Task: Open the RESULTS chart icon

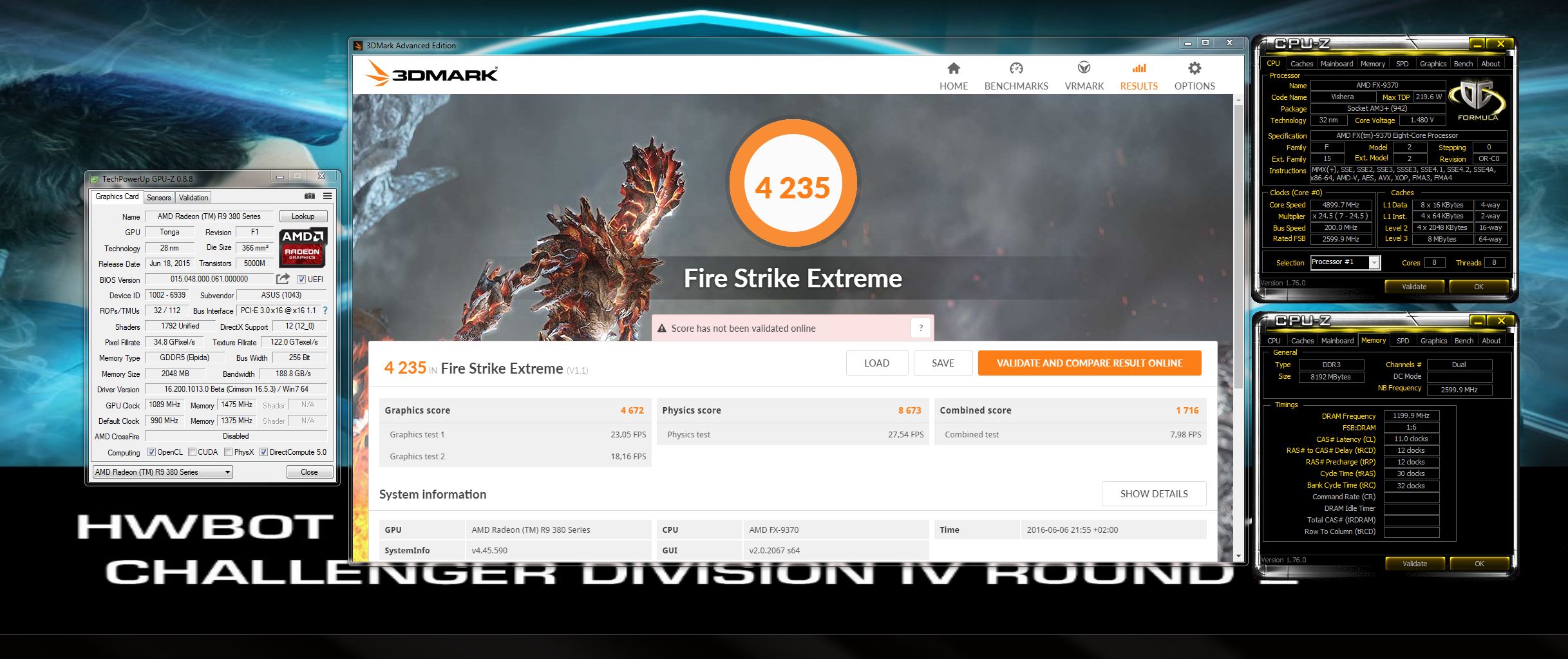Action: 1139,68
